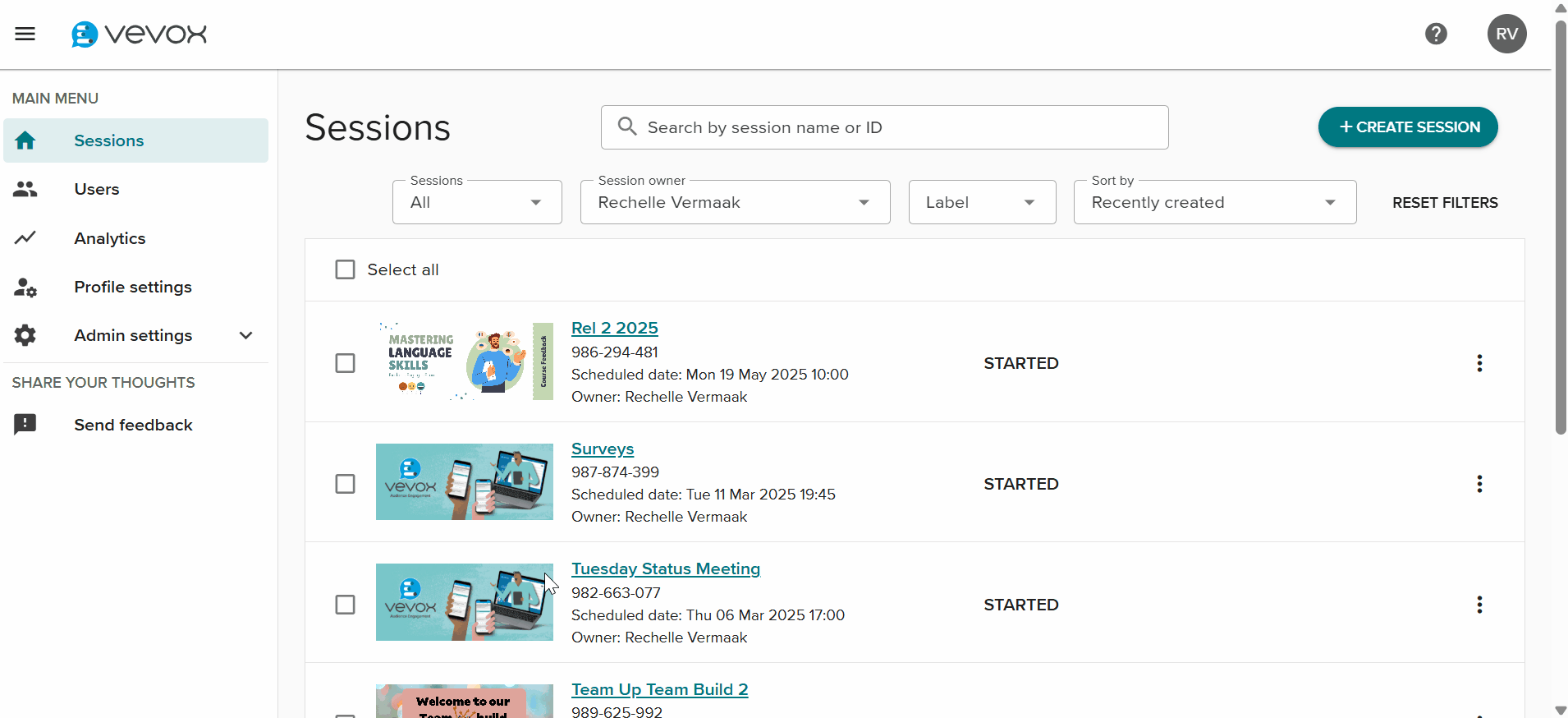Open the Rel 2 2025 session link
This screenshot has height=718, width=1568.
pyautogui.click(x=615, y=328)
